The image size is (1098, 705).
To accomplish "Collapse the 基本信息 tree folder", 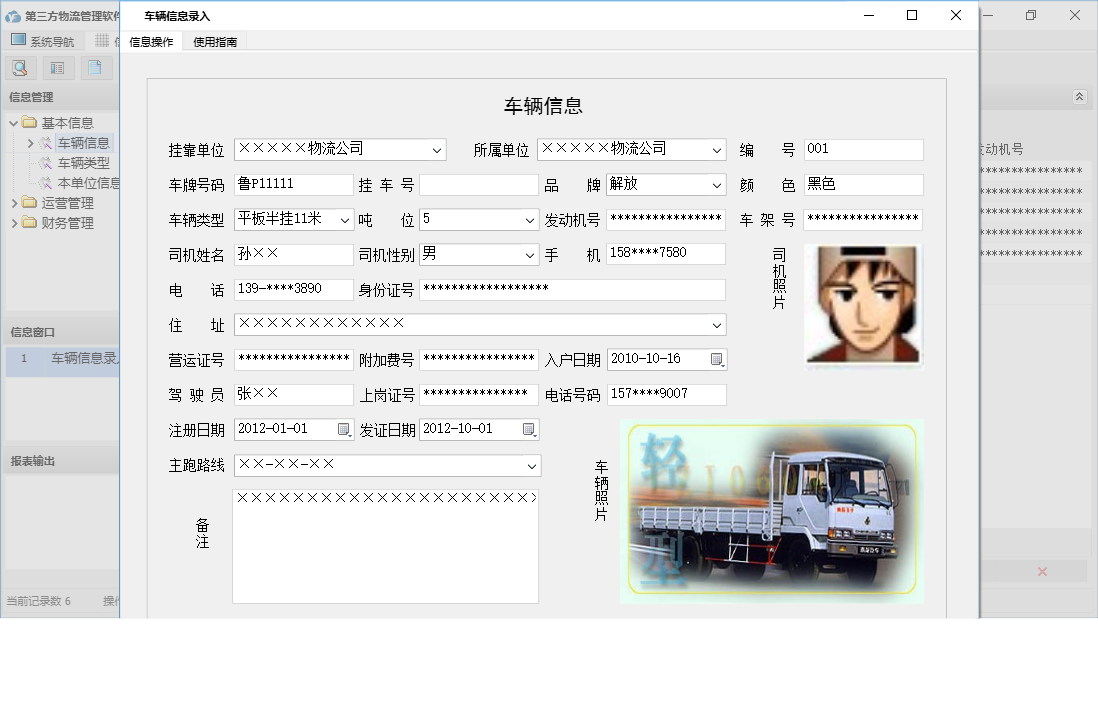I will pos(14,123).
